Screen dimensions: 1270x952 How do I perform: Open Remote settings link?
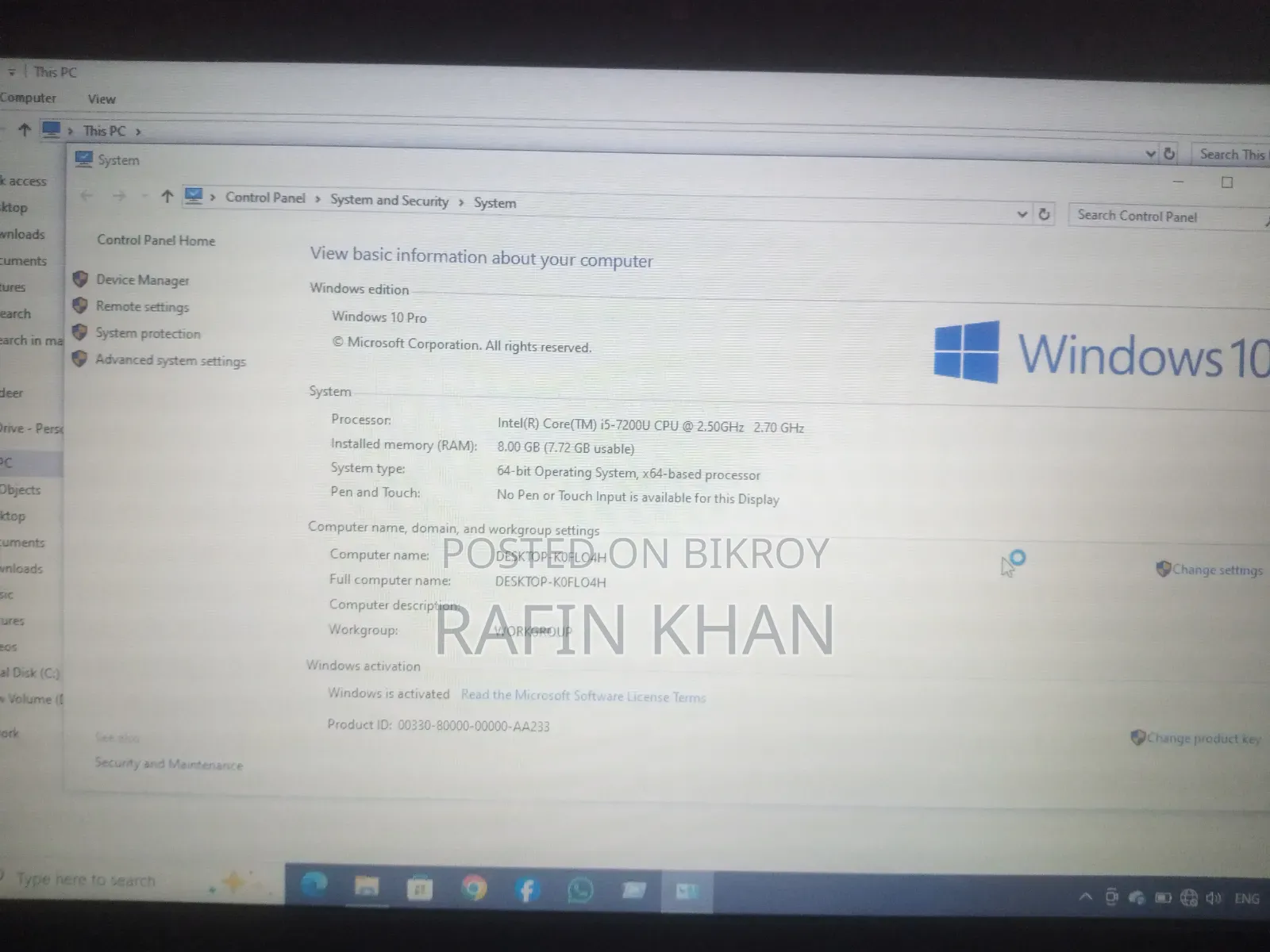coord(142,306)
